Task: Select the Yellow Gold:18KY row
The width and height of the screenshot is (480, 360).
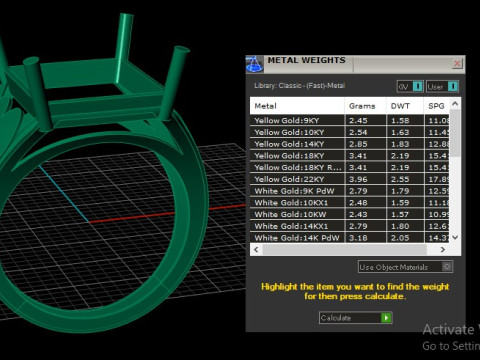Action: (350, 156)
